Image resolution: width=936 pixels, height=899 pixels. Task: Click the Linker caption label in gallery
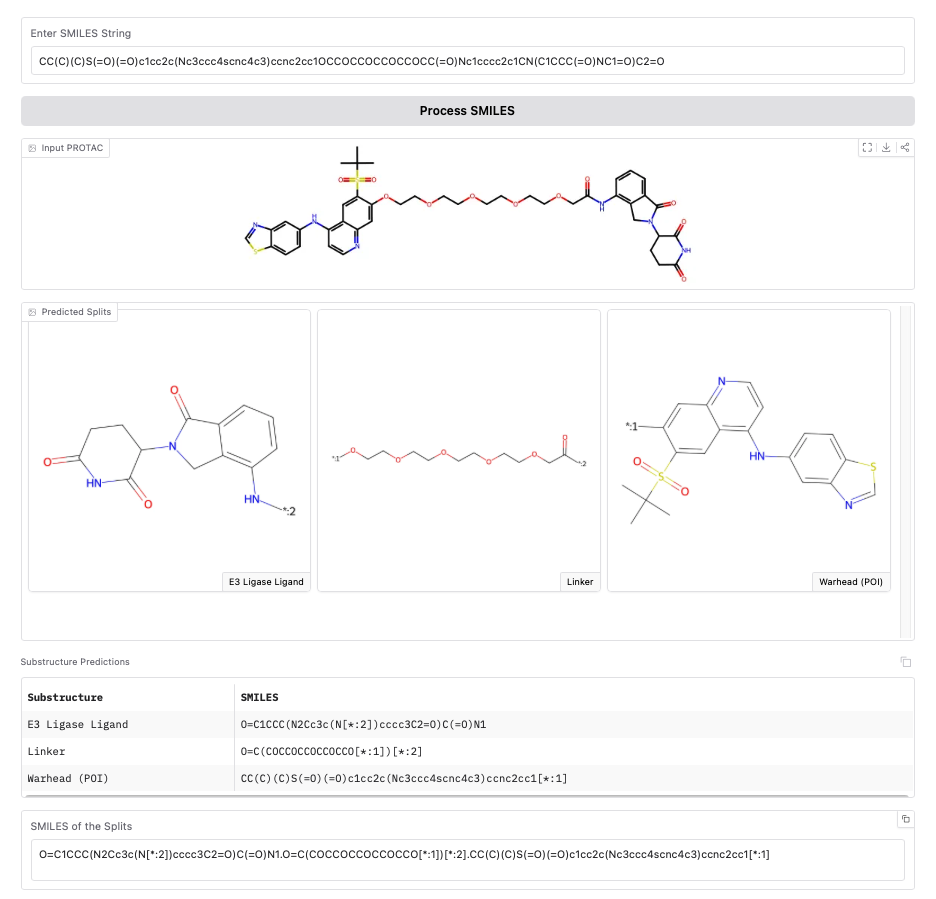tap(580, 582)
